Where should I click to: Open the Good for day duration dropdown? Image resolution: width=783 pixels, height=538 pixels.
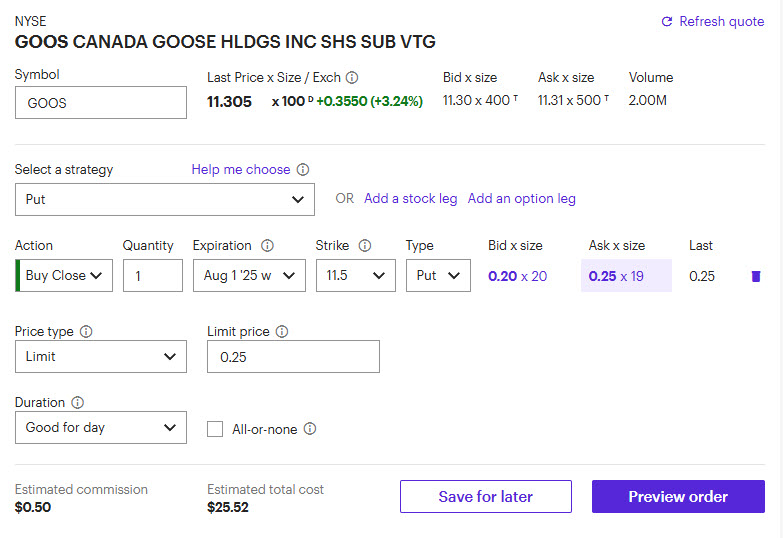101,428
